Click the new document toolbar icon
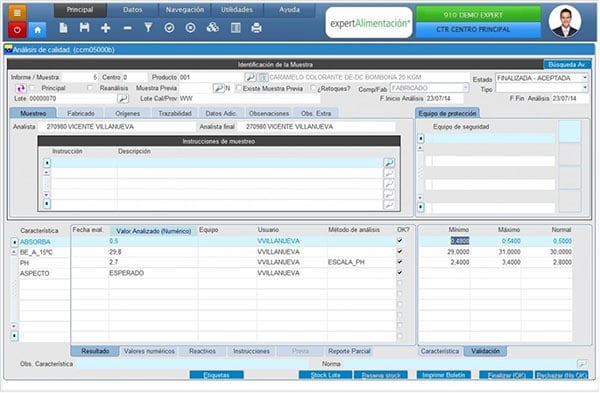 click(x=64, y=28)
